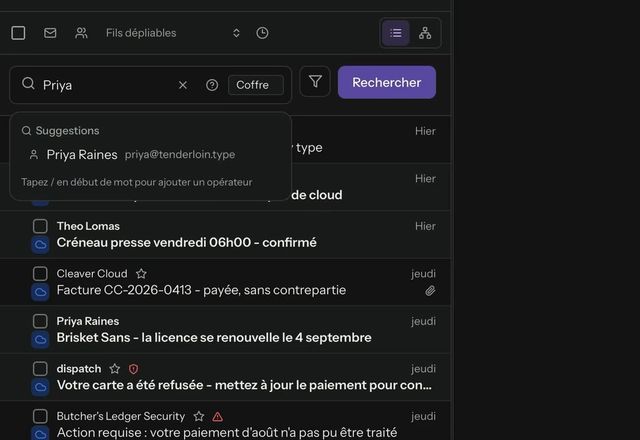
Task: Tick the select-all checkbox in toolbar
Action: tap(18, 33)
